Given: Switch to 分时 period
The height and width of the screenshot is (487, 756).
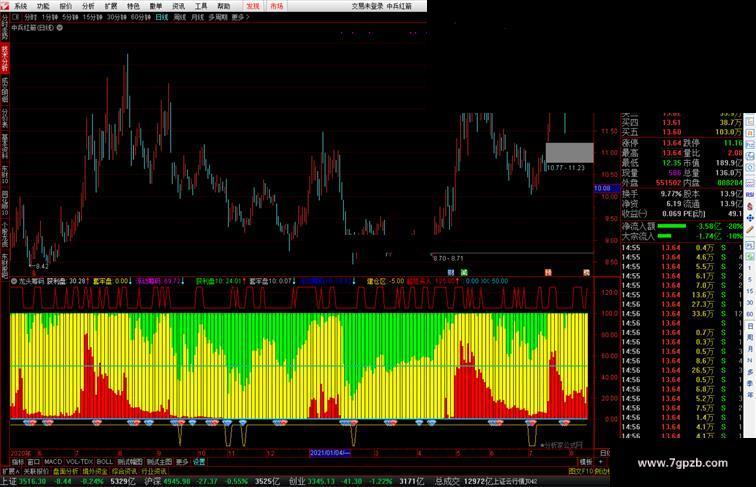Looking at the screenshot, I should coord(30,17).
